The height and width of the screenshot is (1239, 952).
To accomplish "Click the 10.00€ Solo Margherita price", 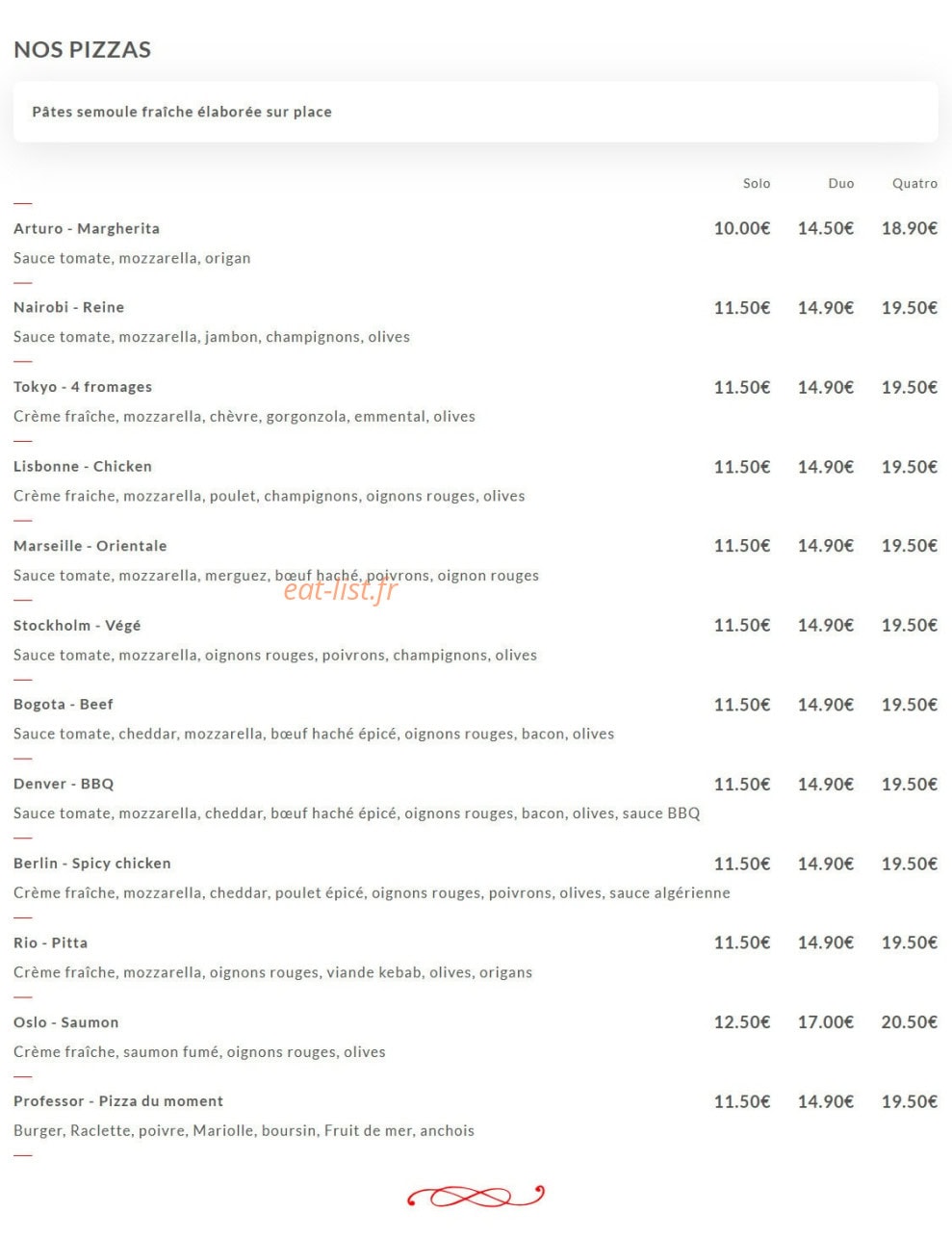I will click(x=742, y=228).
